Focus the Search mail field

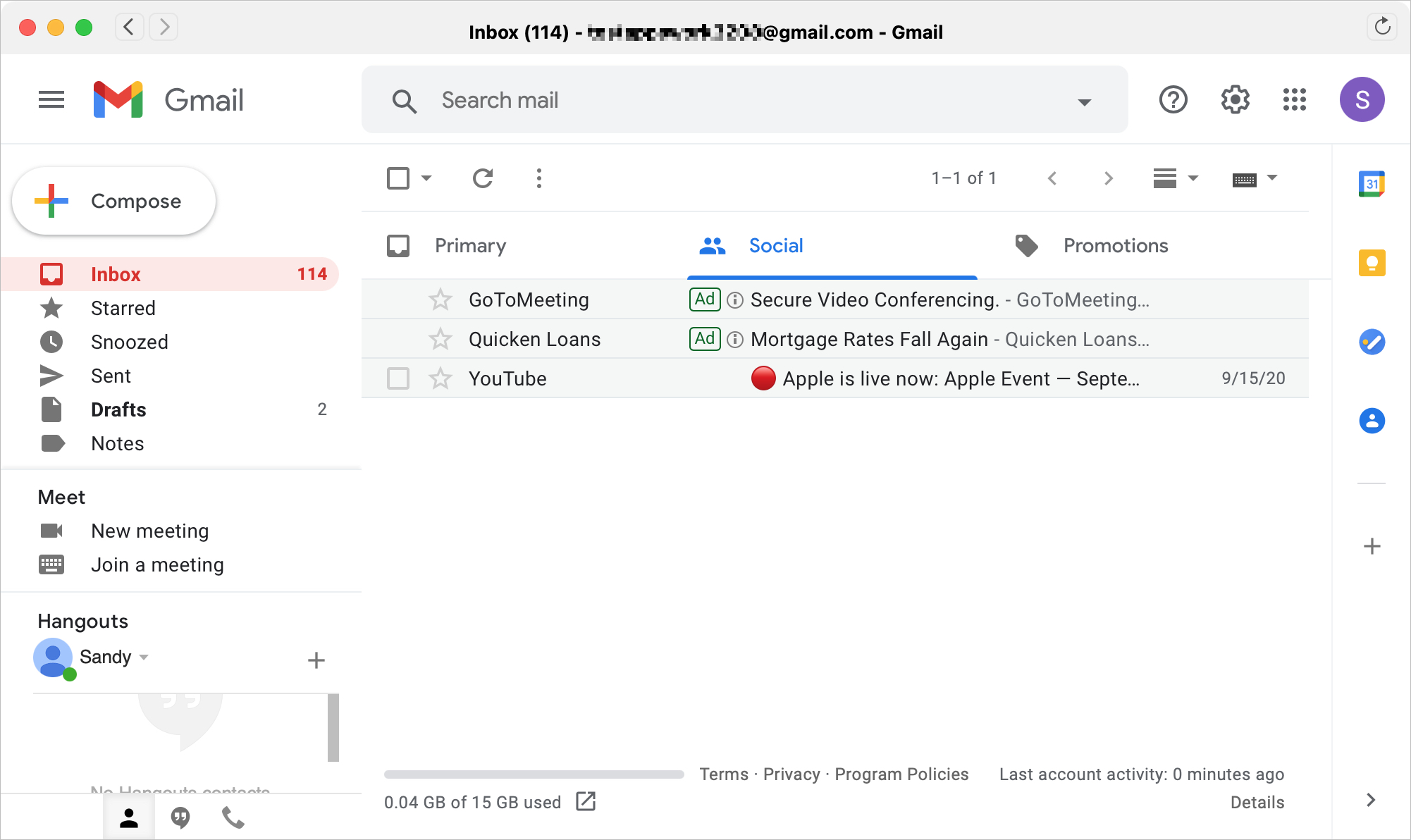[x=745, y=99]
